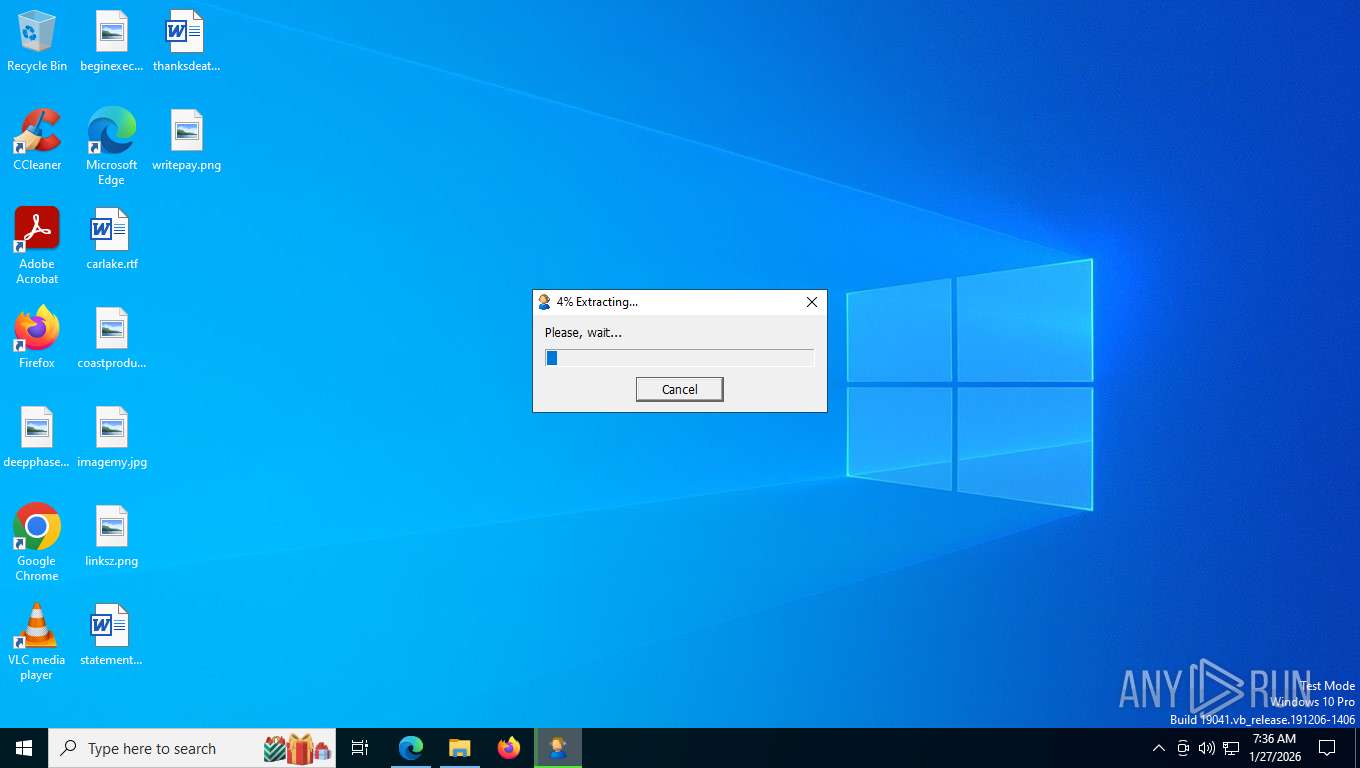
Task: Select the imagemy.jpg file icon
Action: click(x=112, y=437)
